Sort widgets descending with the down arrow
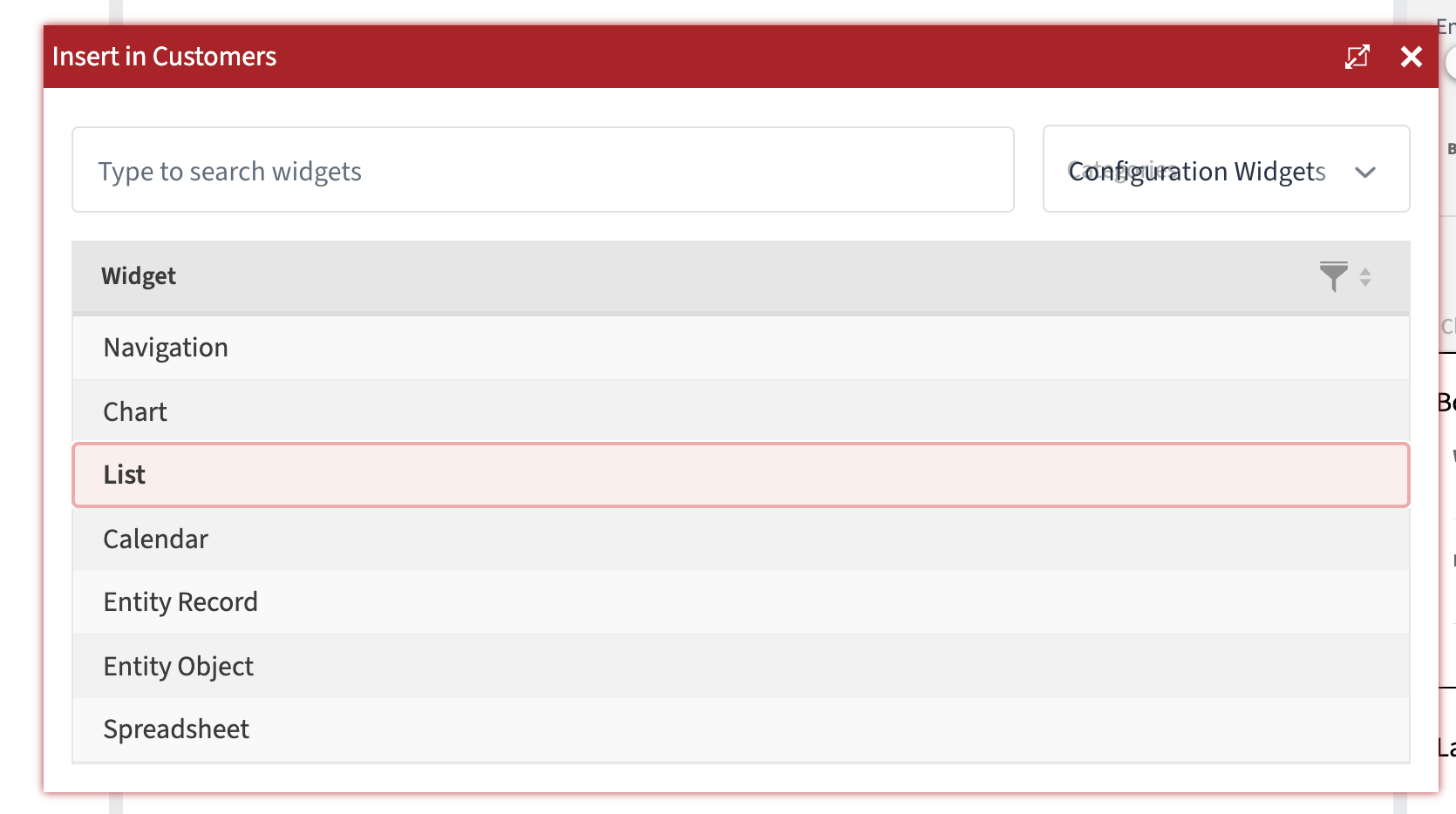1456x814 pixels. pyautogui.click(x=1365, y=282)
